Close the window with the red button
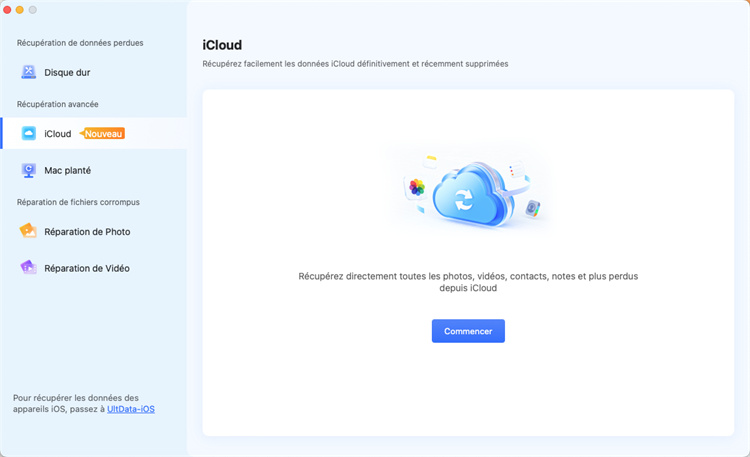Screen dimensions: 750x457 tap(7, 10)
